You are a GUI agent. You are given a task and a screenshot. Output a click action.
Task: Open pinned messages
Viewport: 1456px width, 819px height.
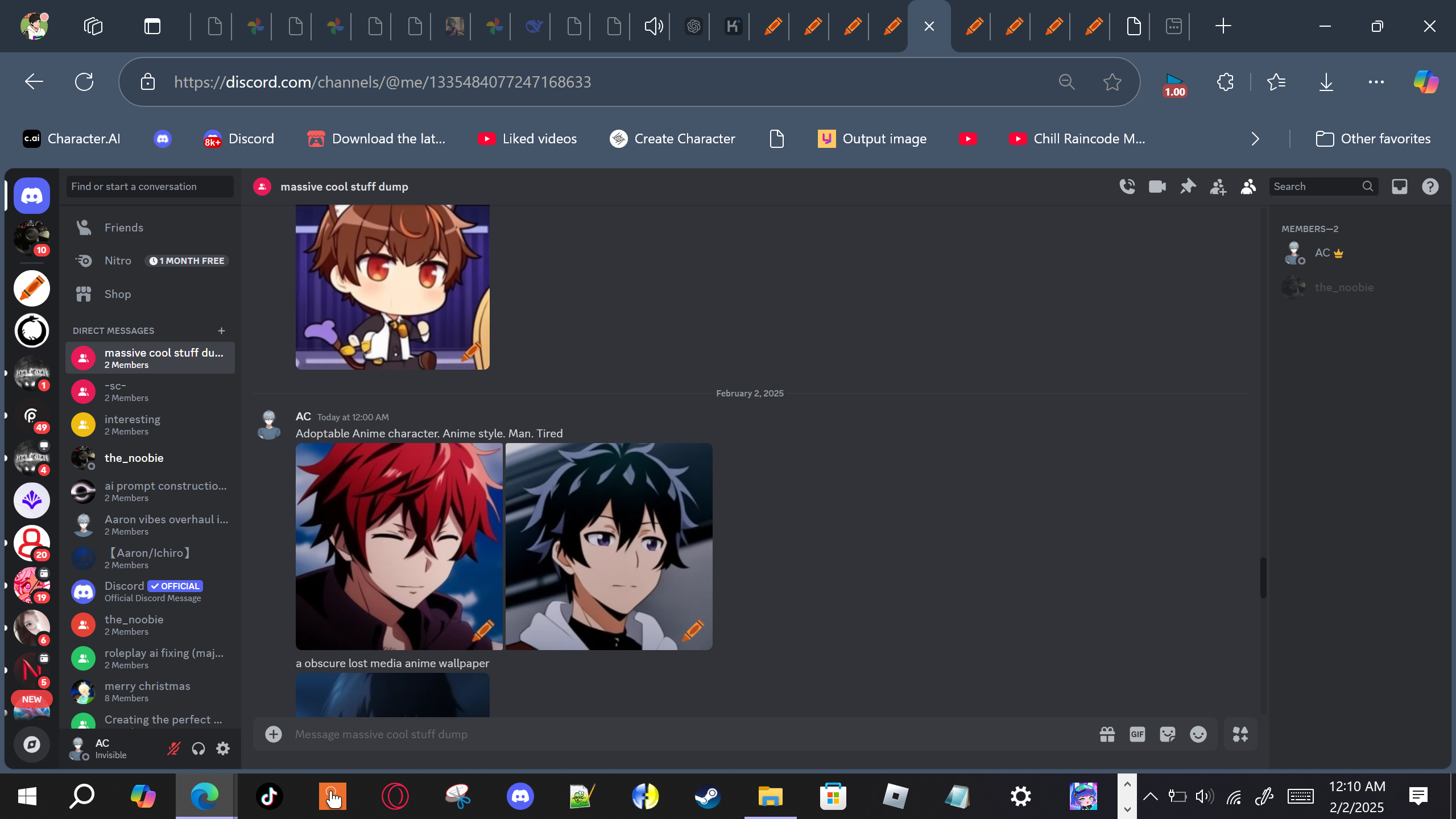[x=1188, y=187]
